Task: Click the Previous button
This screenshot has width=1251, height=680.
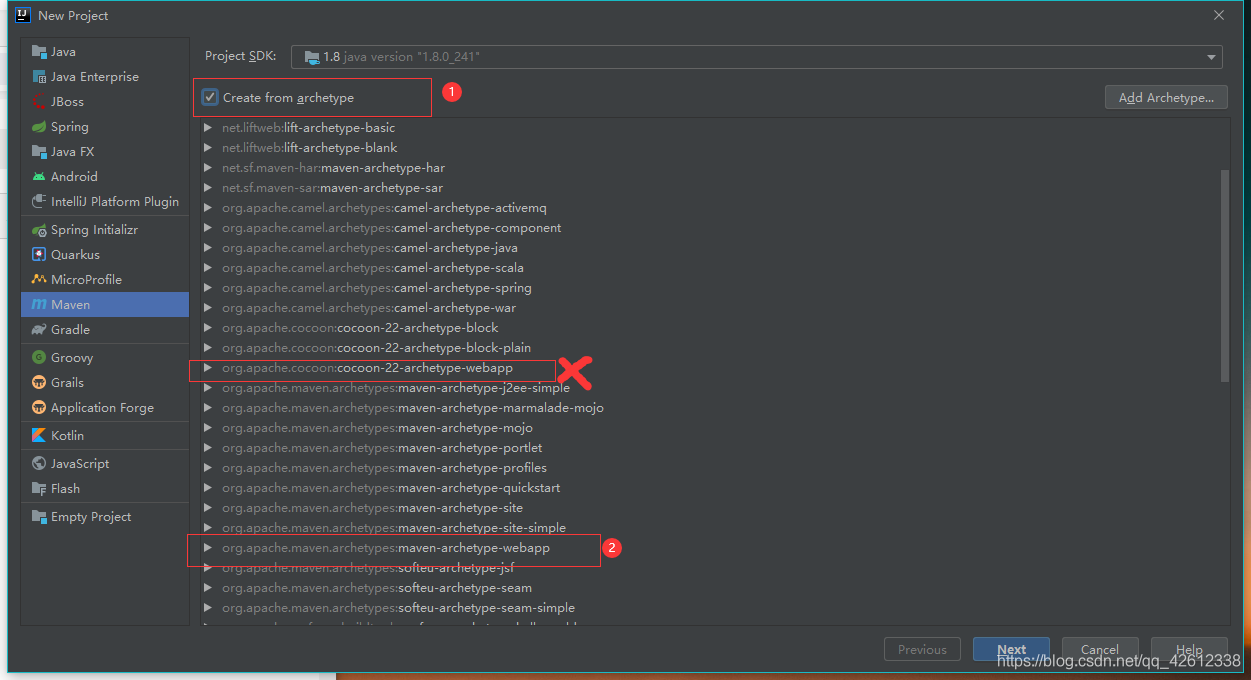Action: tap(922, 649)
